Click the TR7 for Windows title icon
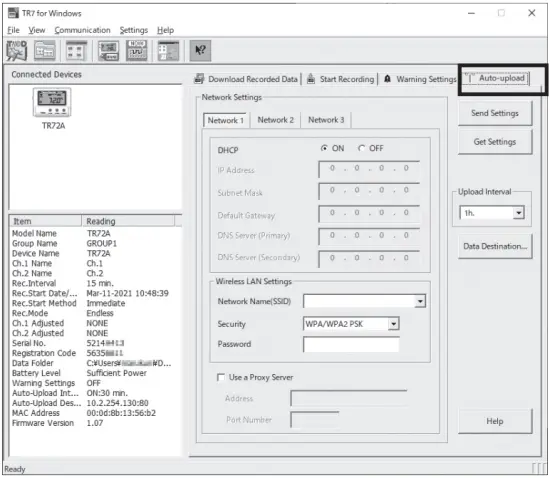Viewport: 550px width, 478px height. (x=13, y=13)
